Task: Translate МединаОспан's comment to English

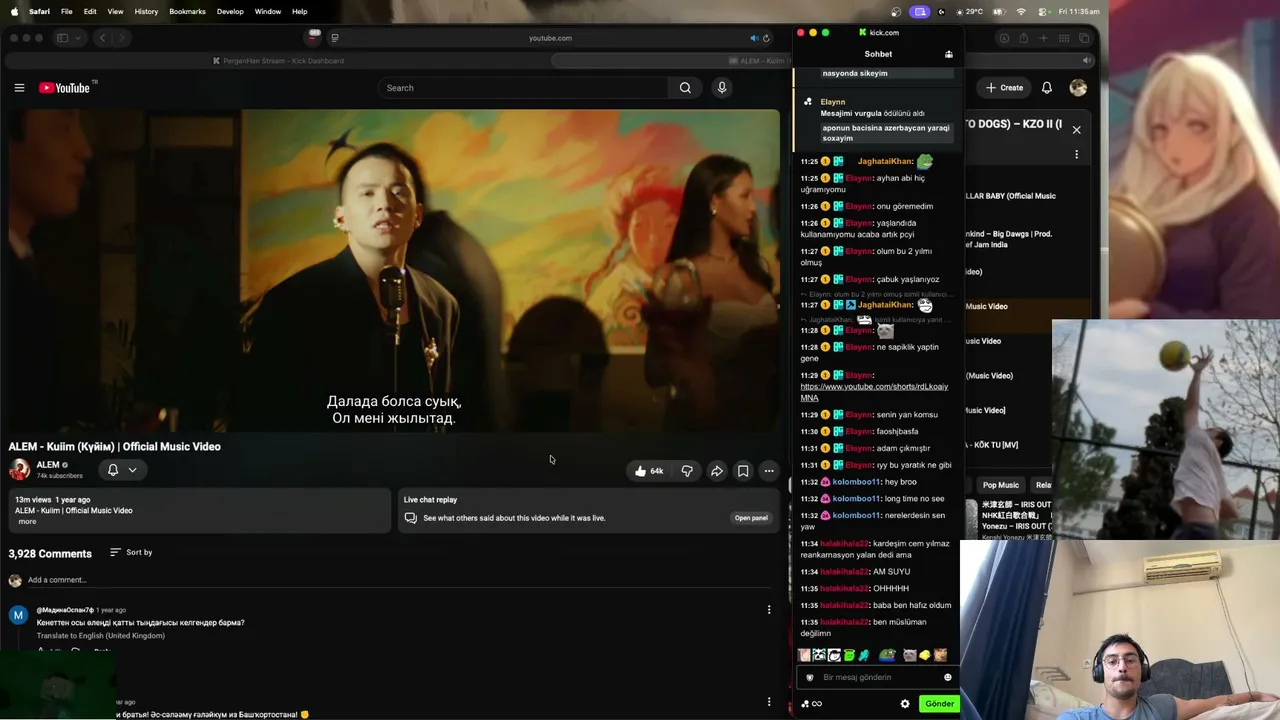Action: tap(101, 636)
